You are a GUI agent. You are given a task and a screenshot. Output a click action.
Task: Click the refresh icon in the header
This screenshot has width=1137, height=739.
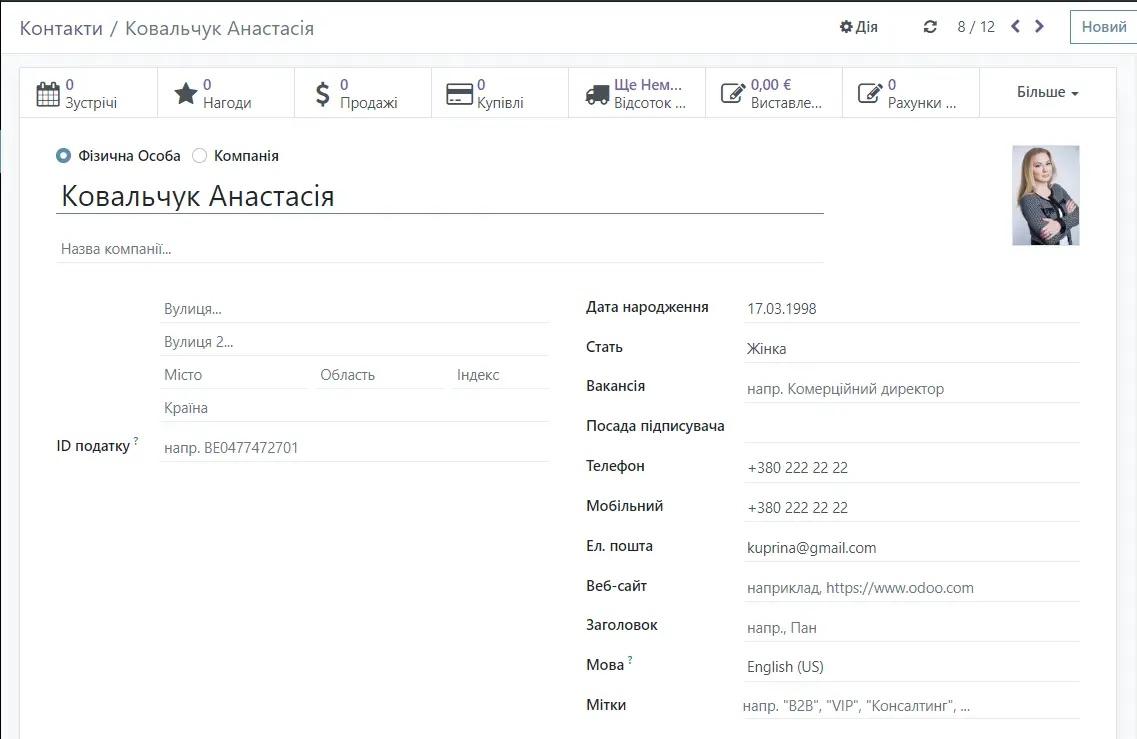click(x=931, y=27)
